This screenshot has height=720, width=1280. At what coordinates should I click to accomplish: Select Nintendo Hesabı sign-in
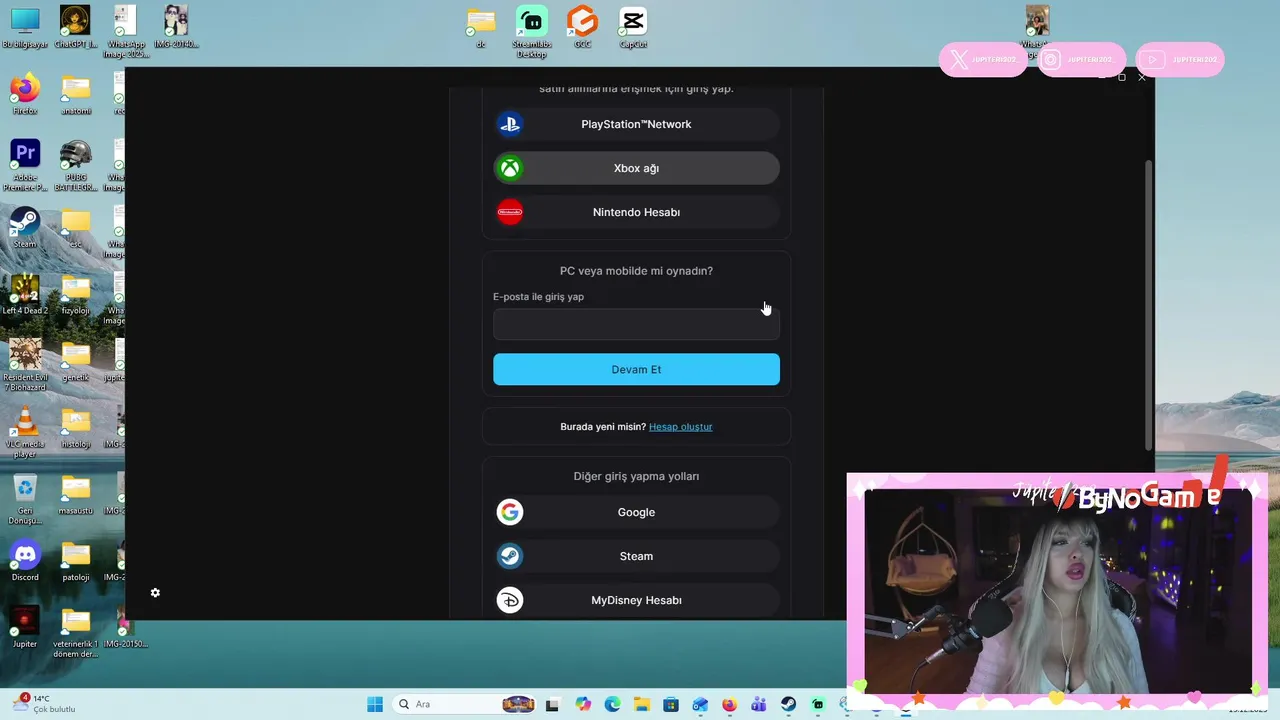[636, 212]
